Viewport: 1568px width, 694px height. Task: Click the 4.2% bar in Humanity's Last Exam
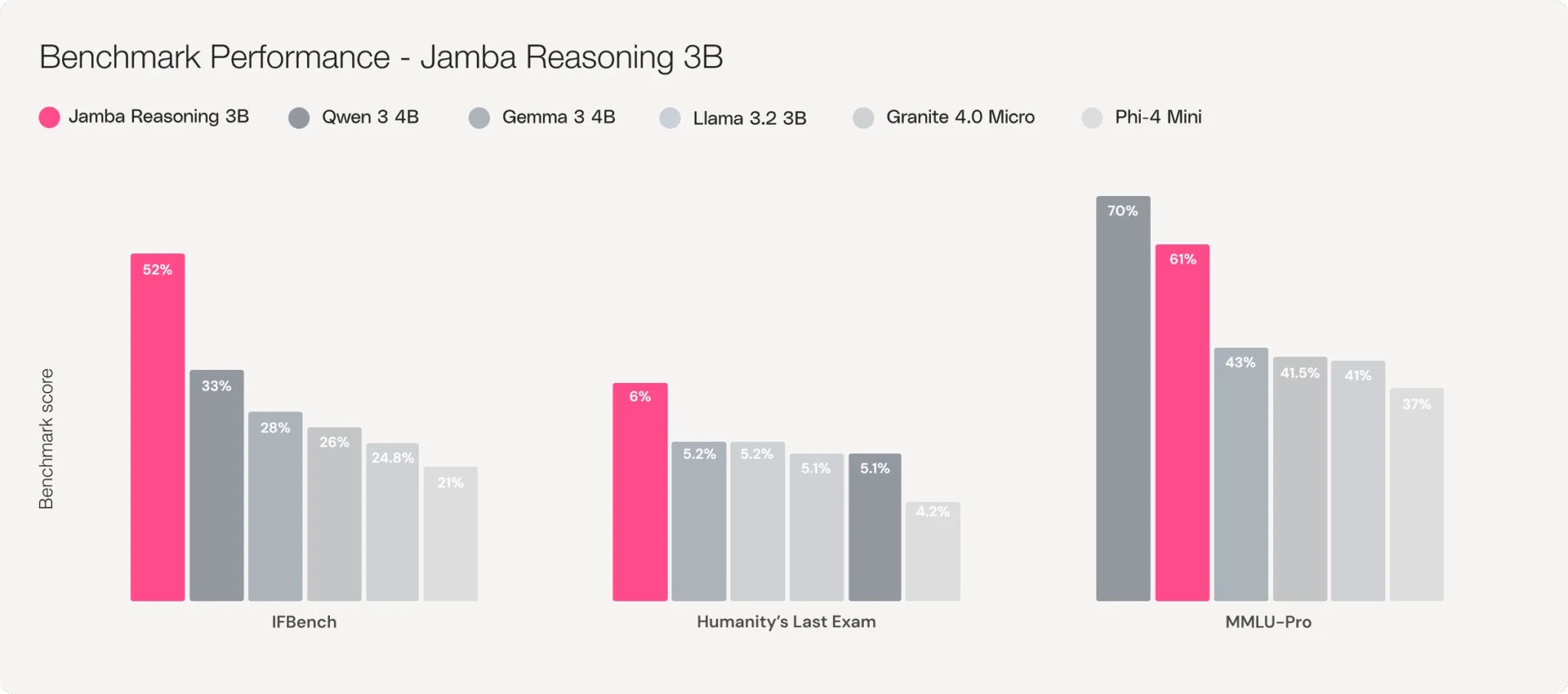pyautogui.click(x=933, y=552)
